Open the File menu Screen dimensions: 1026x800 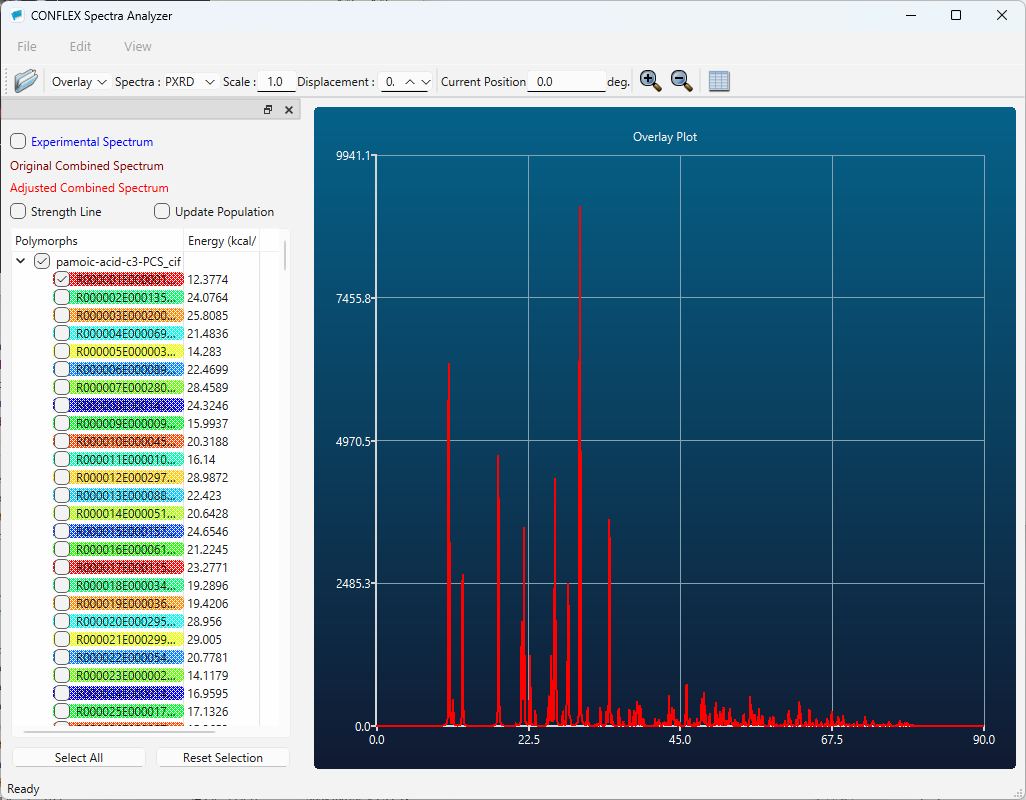point(27,46)
